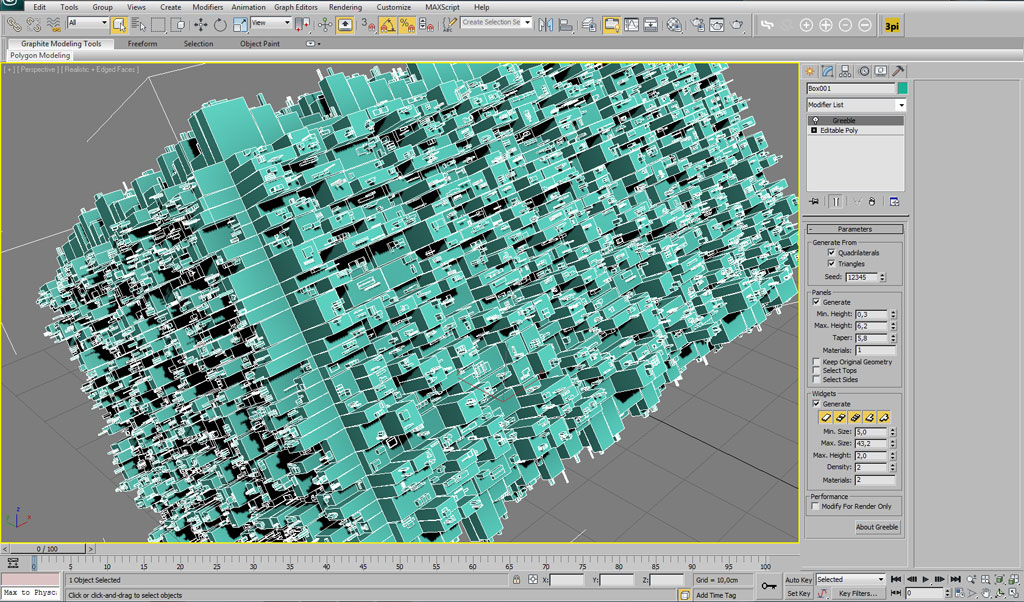Click the Set Key button
The image size is (1024, 602).
click(798, 594)
